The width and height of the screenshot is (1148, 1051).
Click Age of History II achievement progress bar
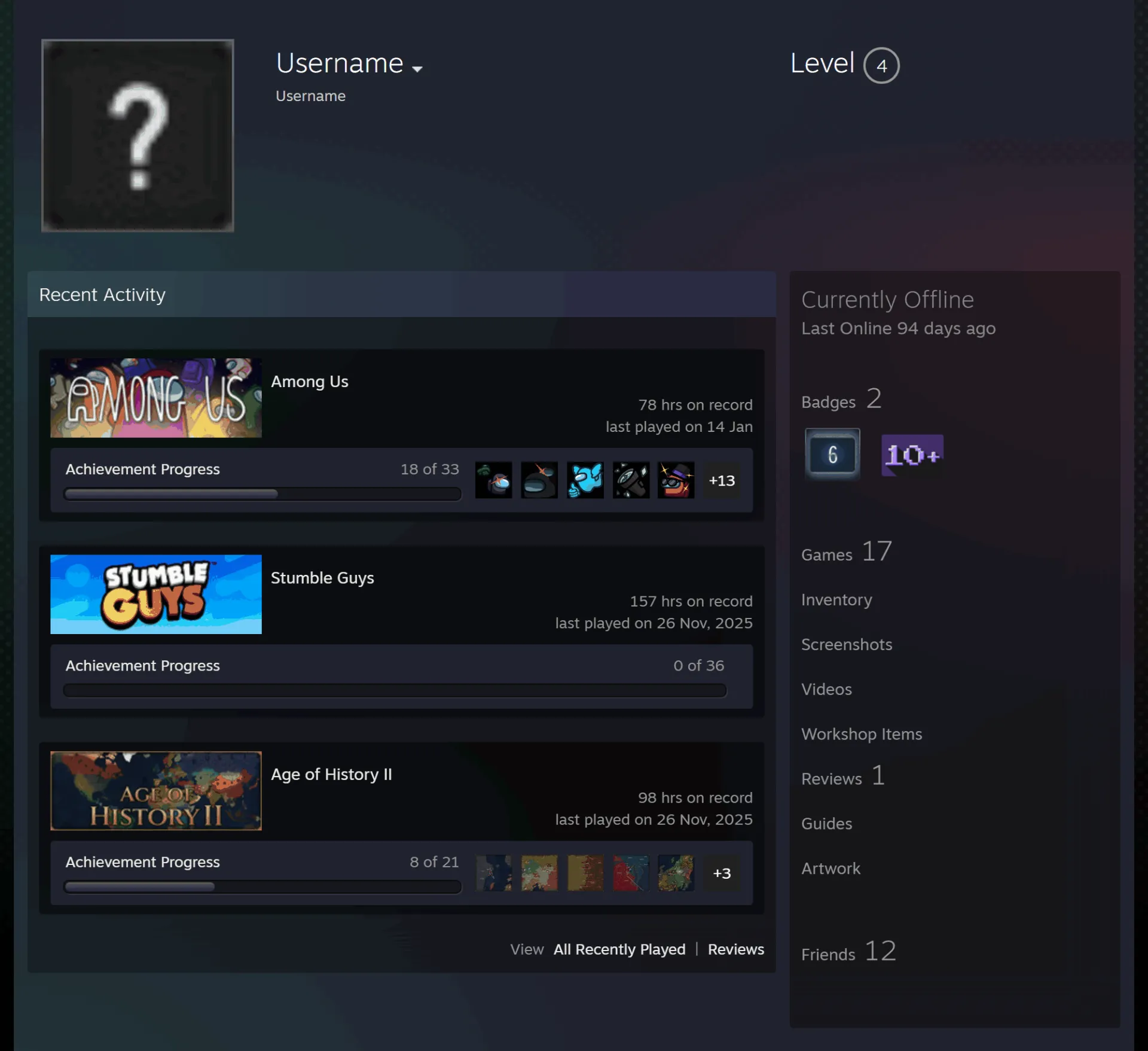coord(262,887)
